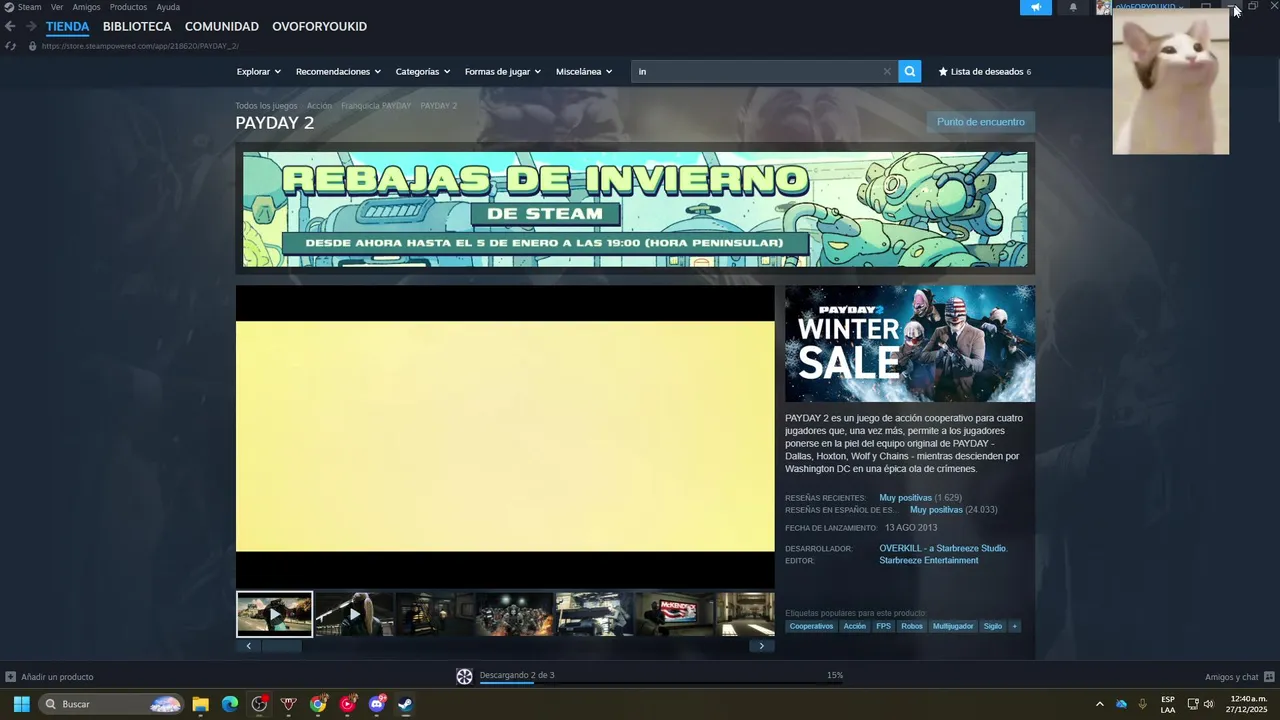Click the PAYDAY 2 Winter Sale image

910,344
